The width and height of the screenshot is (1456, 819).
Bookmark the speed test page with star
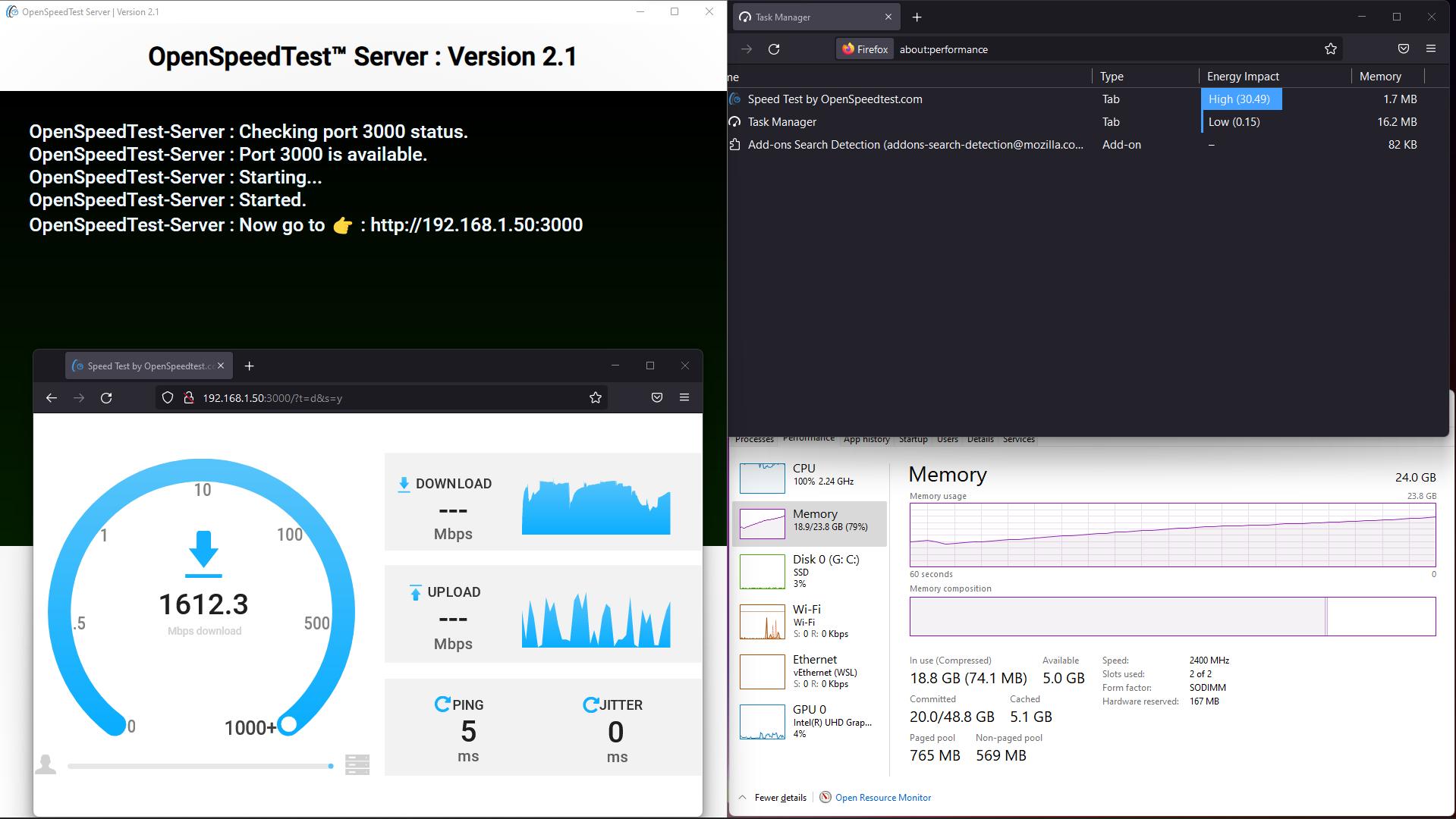[596, 398]
